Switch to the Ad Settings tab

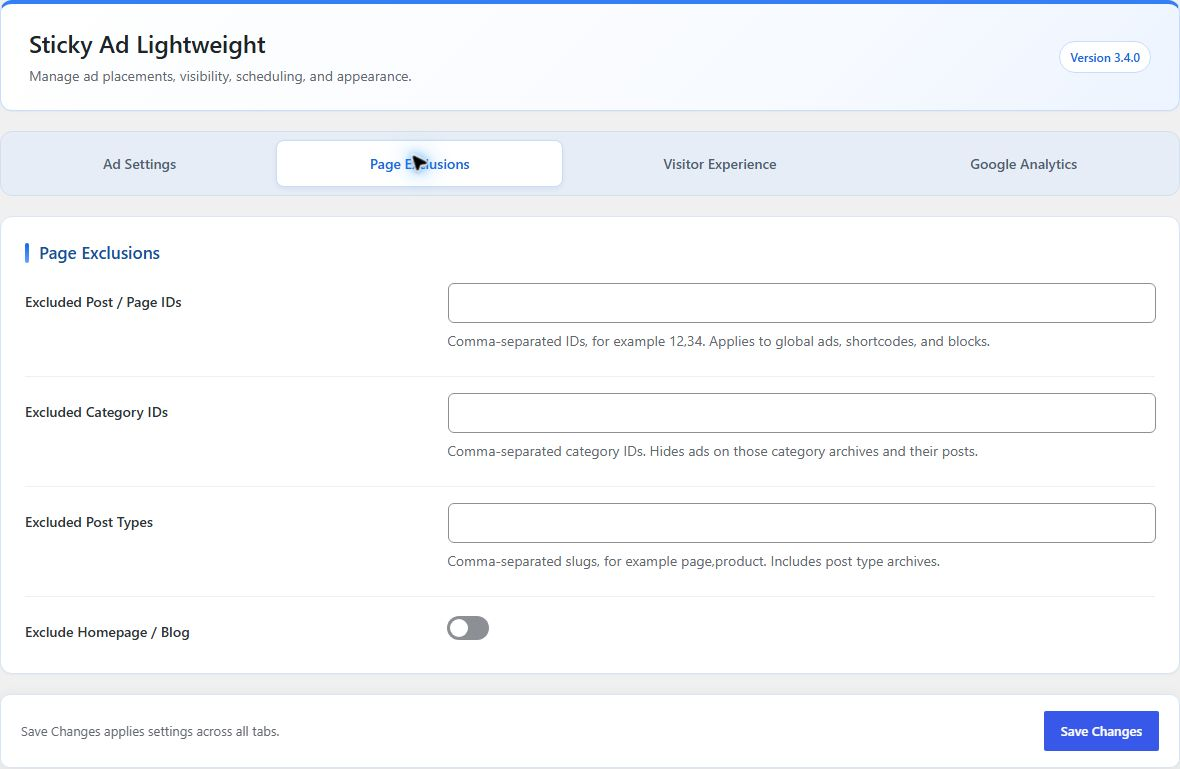coord(139,164)
